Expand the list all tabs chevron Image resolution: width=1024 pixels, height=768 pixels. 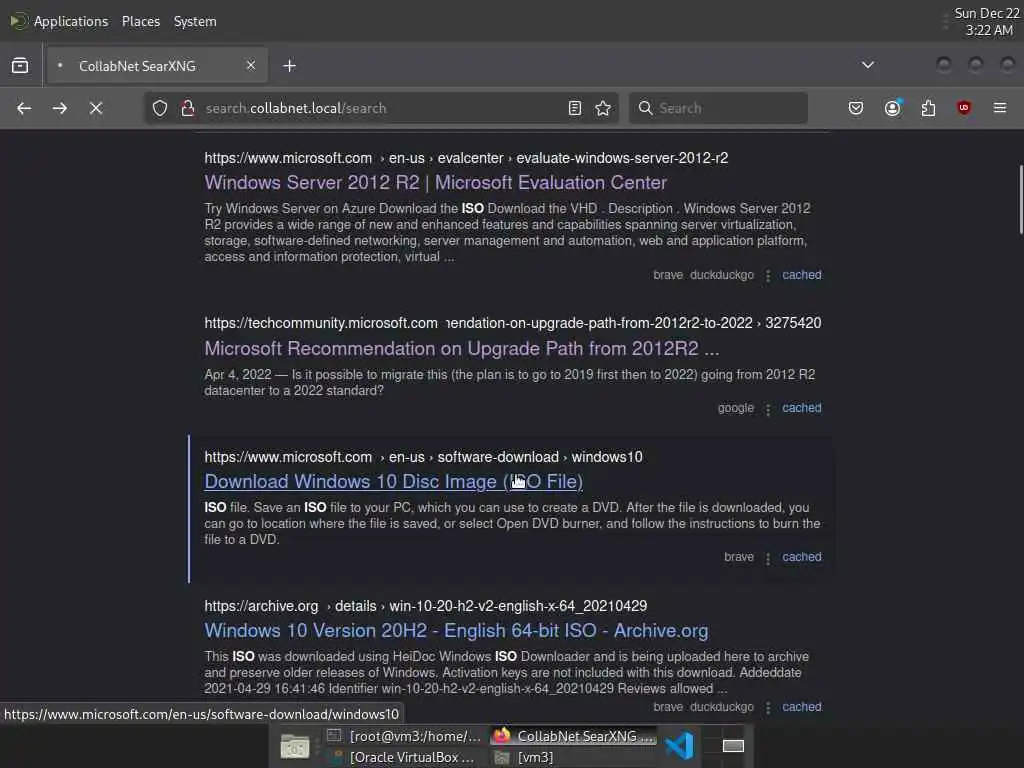pyautogui.click(x=868, y=65)
